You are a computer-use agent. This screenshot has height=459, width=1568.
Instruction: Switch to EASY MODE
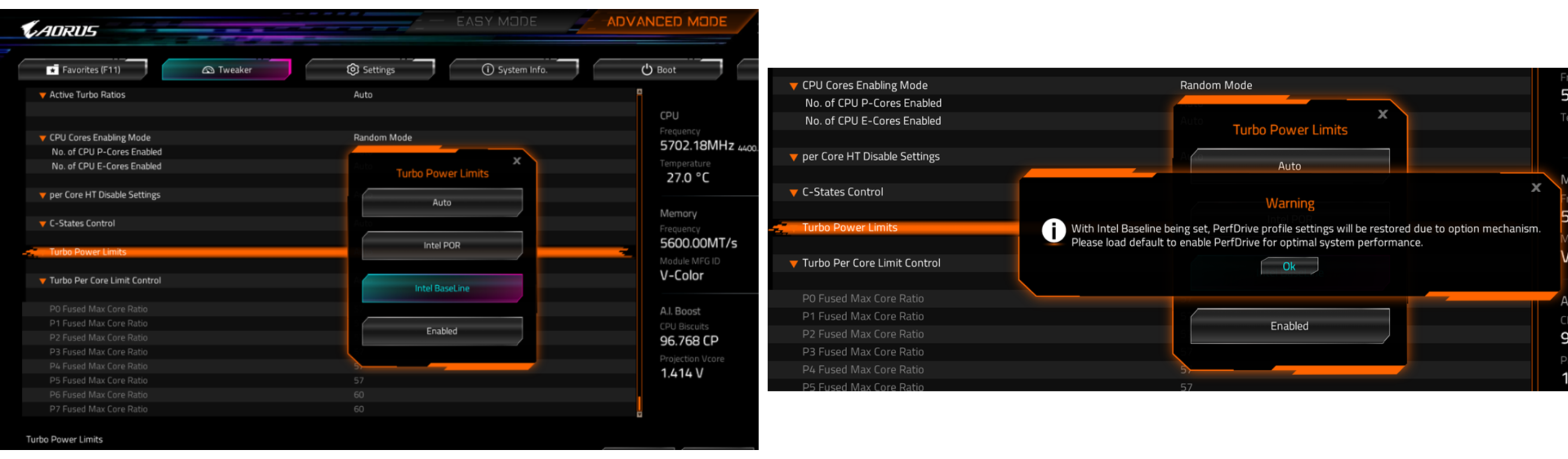click(497, 21)
